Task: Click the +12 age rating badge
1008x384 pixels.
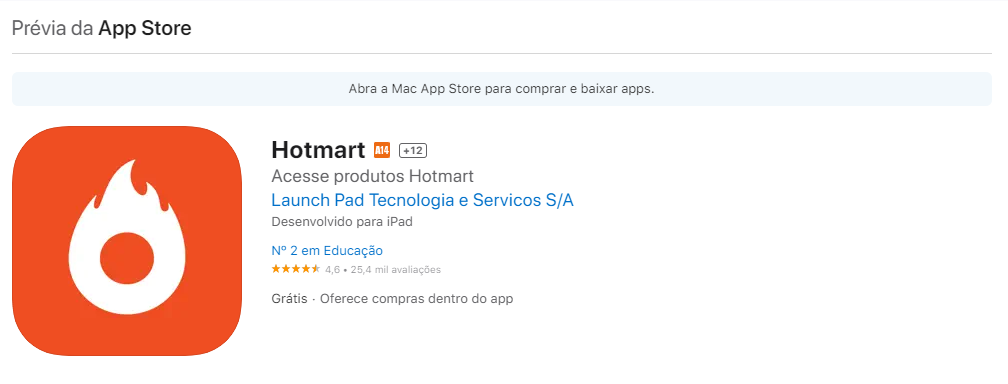Action: coord(413,151)
